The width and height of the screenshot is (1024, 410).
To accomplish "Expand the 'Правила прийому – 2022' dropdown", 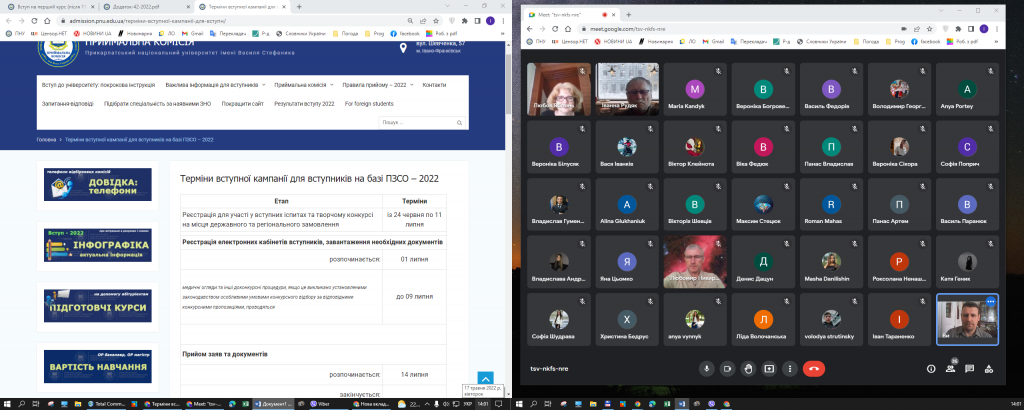I will tap(379, 85).
